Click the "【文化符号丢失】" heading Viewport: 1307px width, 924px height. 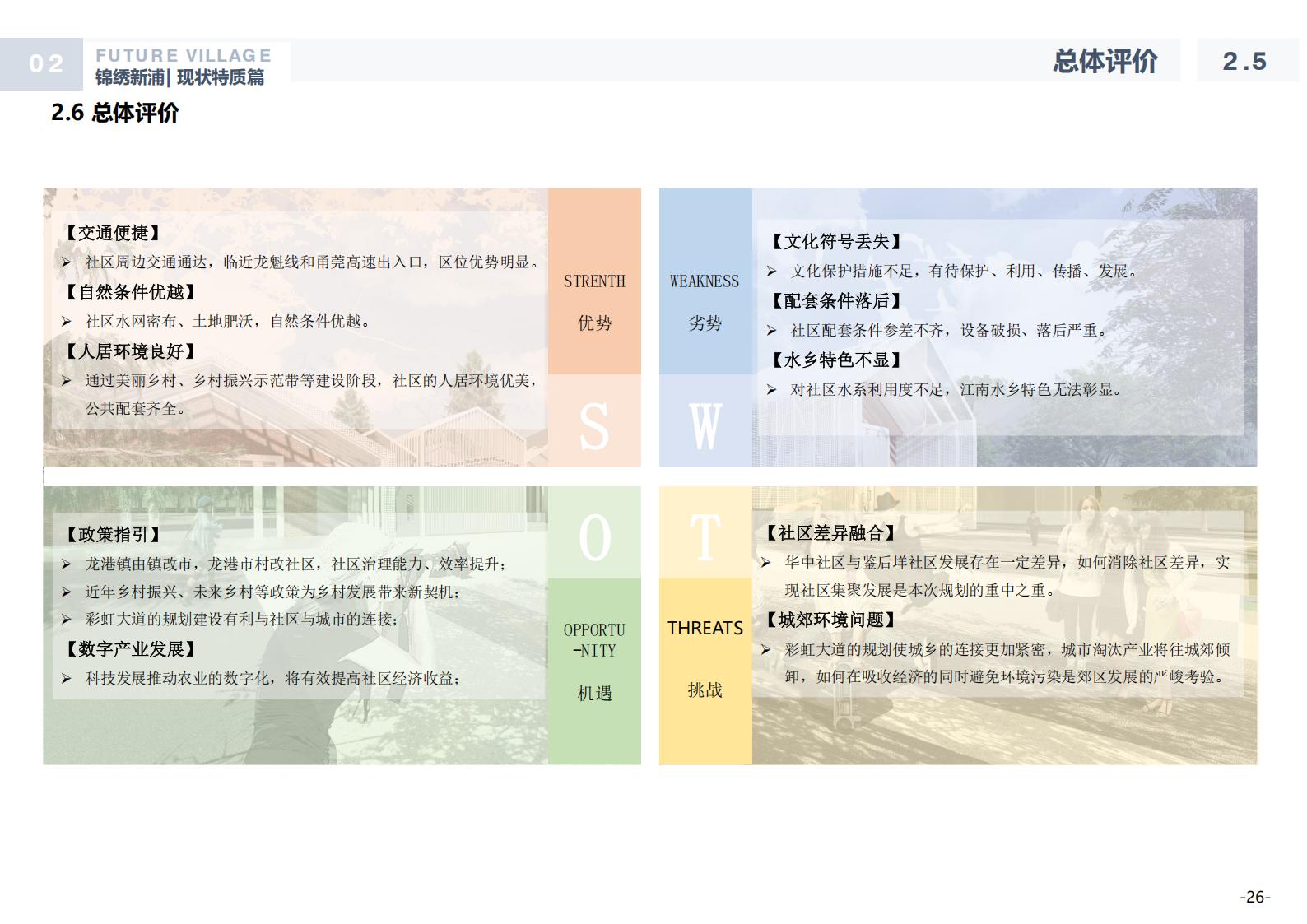pyautogui.click(x=835, y=241)
